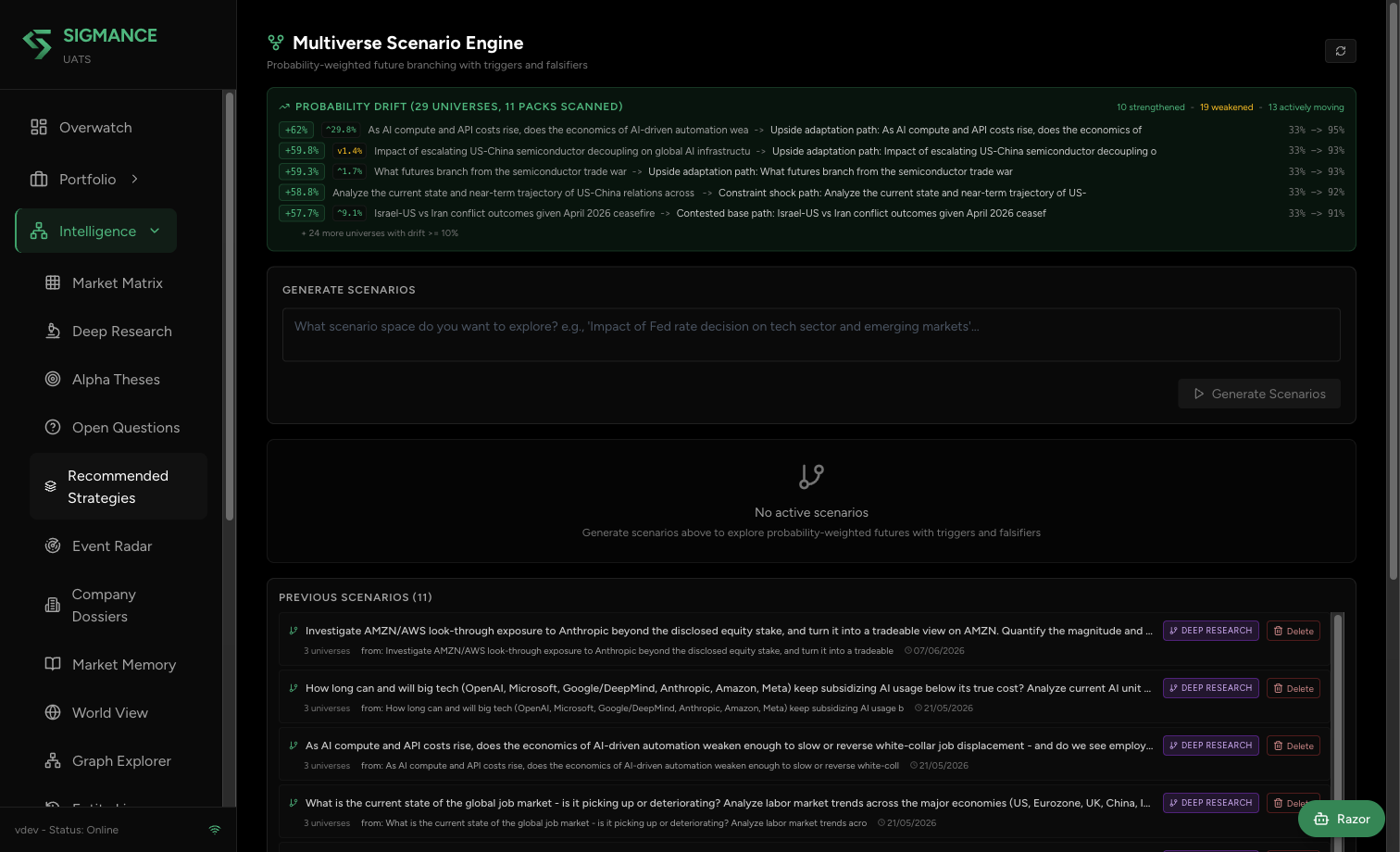
Task: Click the +62% drift badge
Action: click(x=296, y=130)
